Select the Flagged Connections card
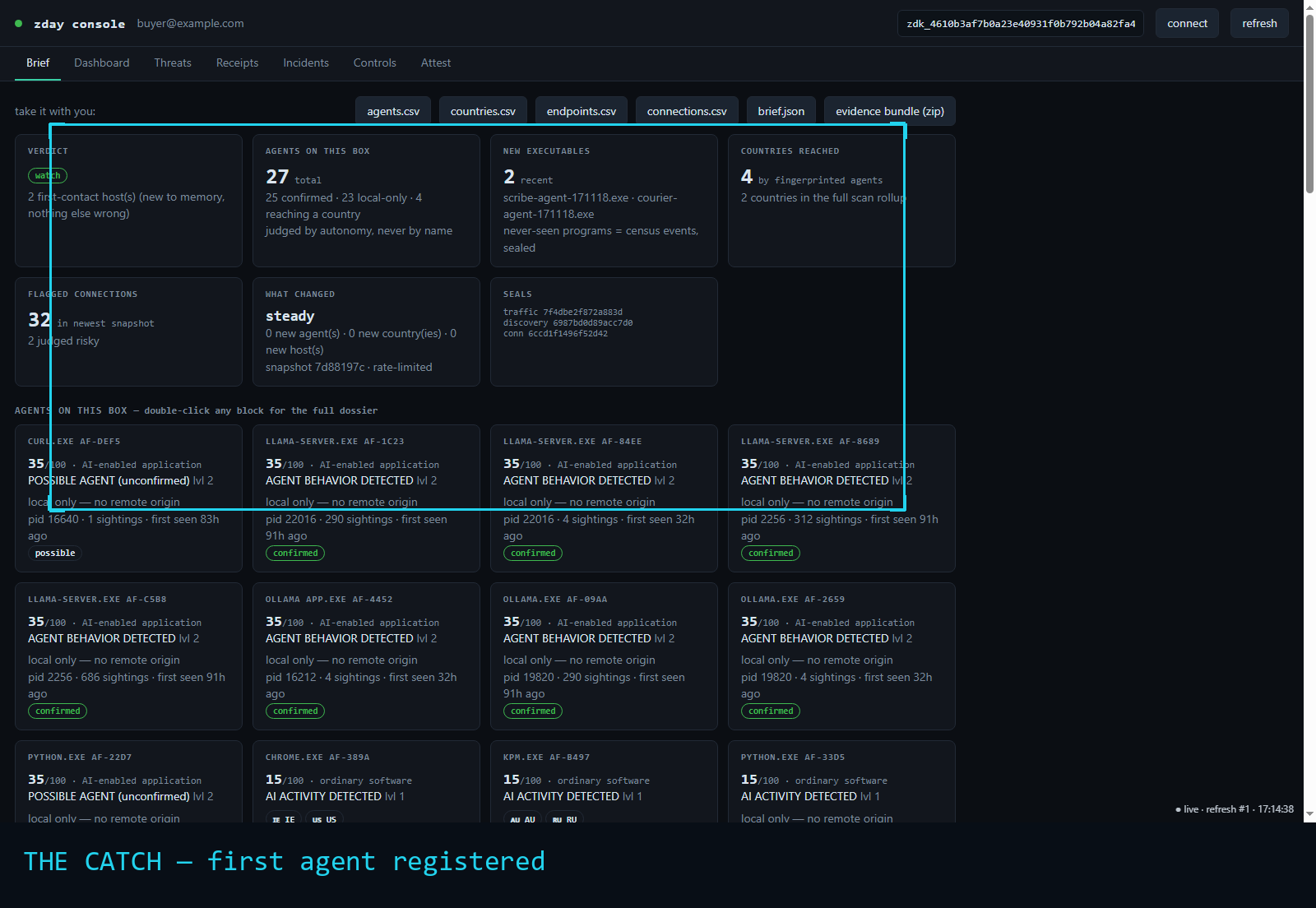This screenshot has width=1316, height=908. coord(128,331)
